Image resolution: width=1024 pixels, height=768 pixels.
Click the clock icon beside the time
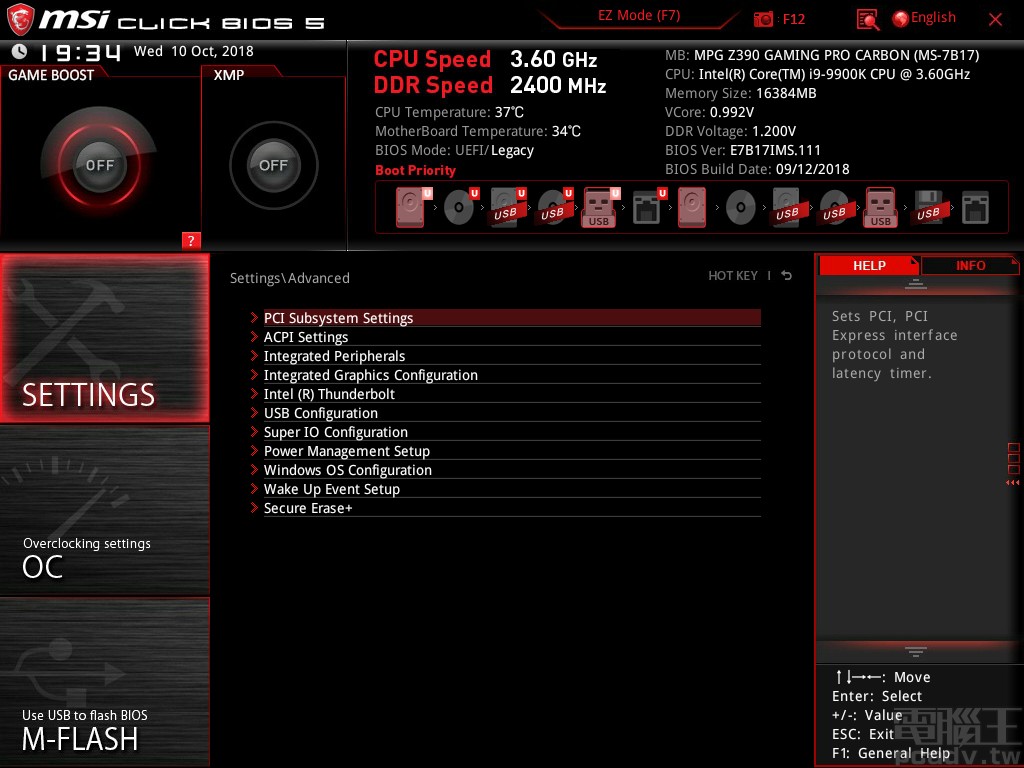[20, 51]
